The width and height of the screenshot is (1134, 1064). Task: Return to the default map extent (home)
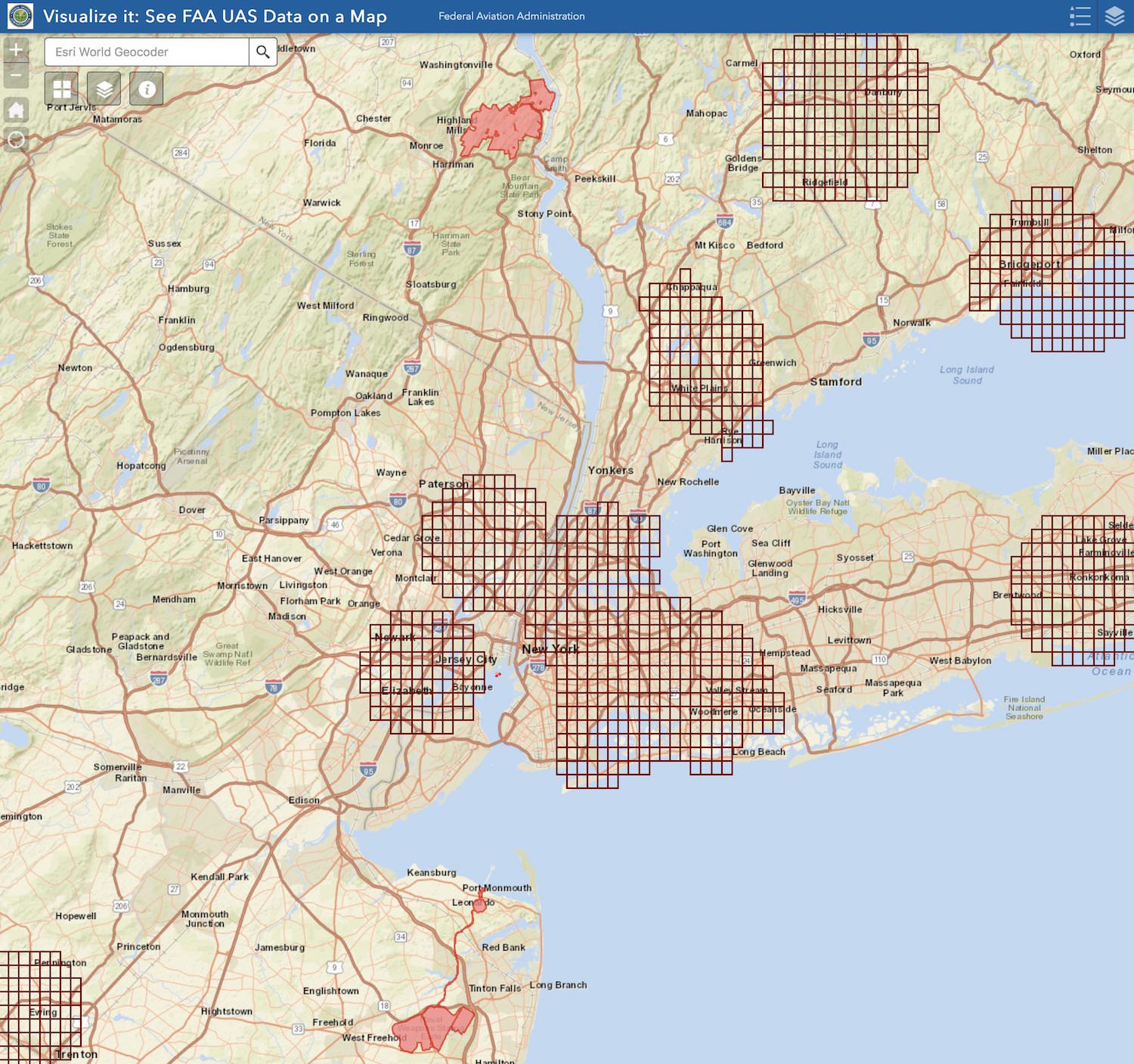[x=16, y=110]
